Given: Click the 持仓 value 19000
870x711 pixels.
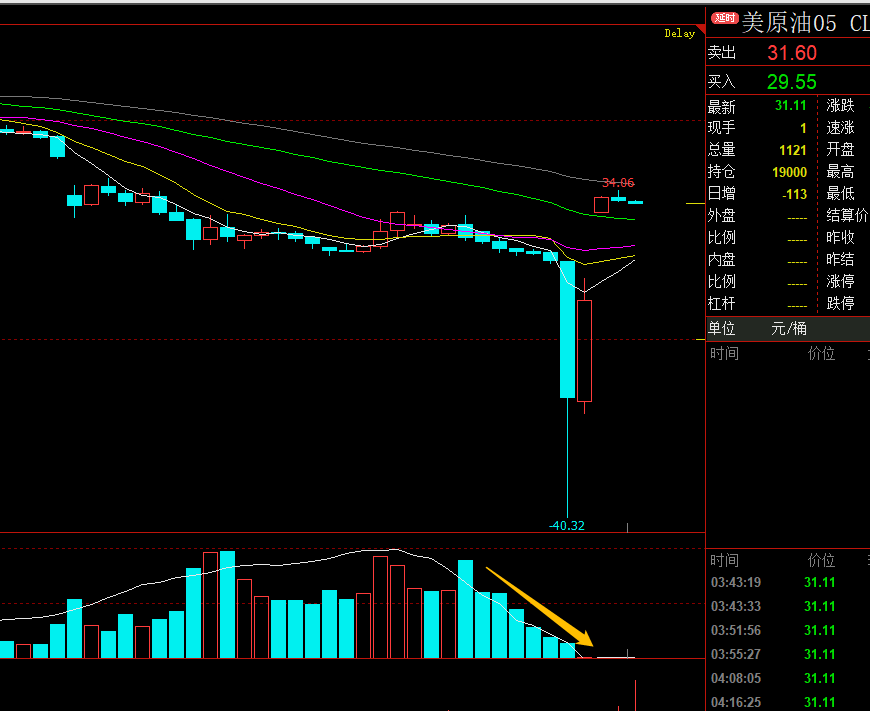Looking at the screenshot, I should click(790, 172).
